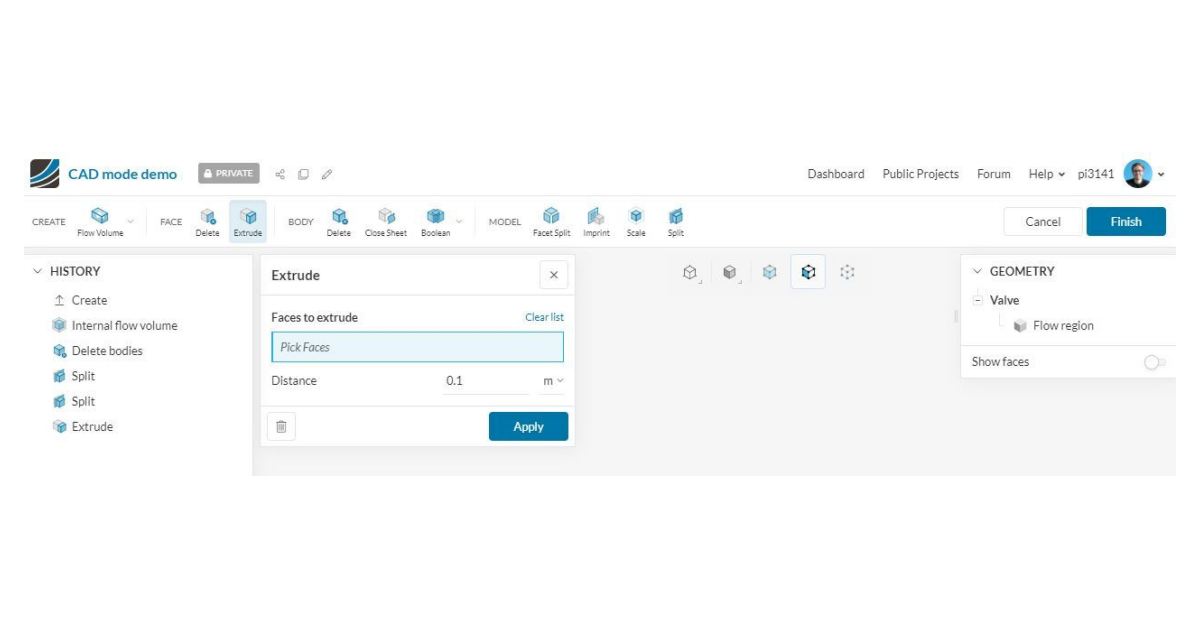Click the trash icon in Extrude panel
1200x627 pixels.
pos(281,427)
